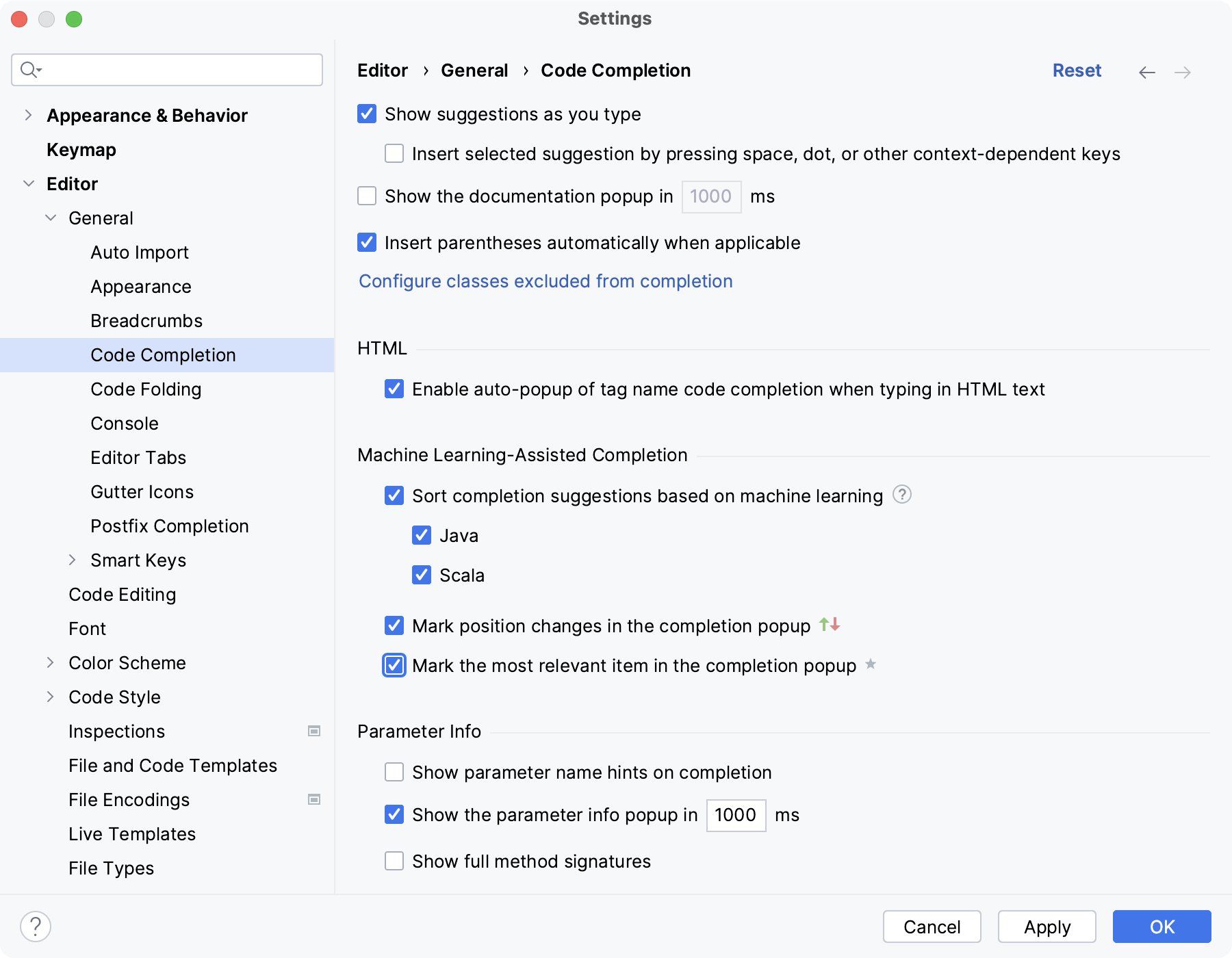1232x958 pixels.
Task: Click the star icon after most relevant item option
Action: [x=870, y=664]
